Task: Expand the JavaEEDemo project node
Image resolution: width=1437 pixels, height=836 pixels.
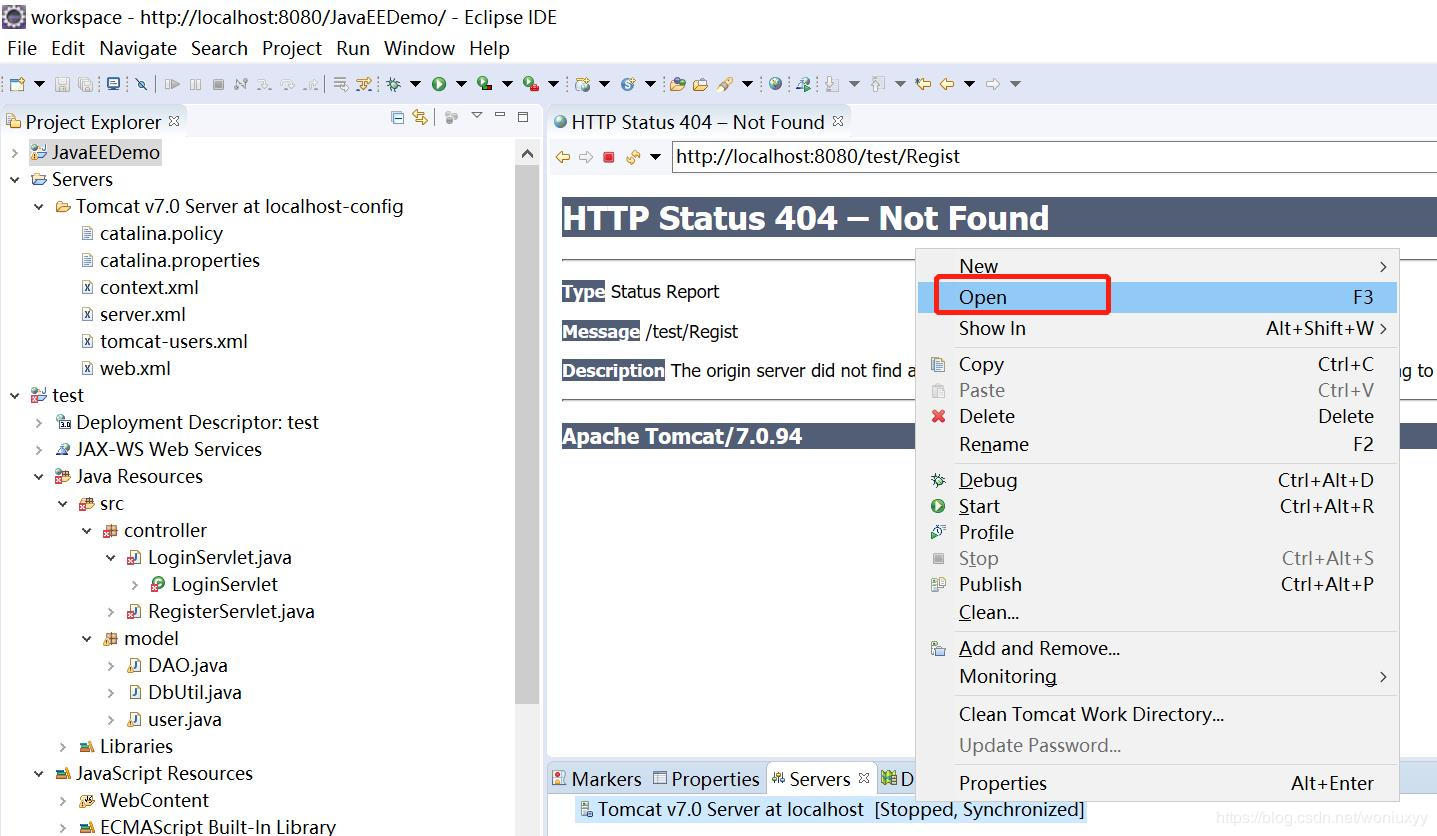Action: pyautogui.click(x=14, y=153)
